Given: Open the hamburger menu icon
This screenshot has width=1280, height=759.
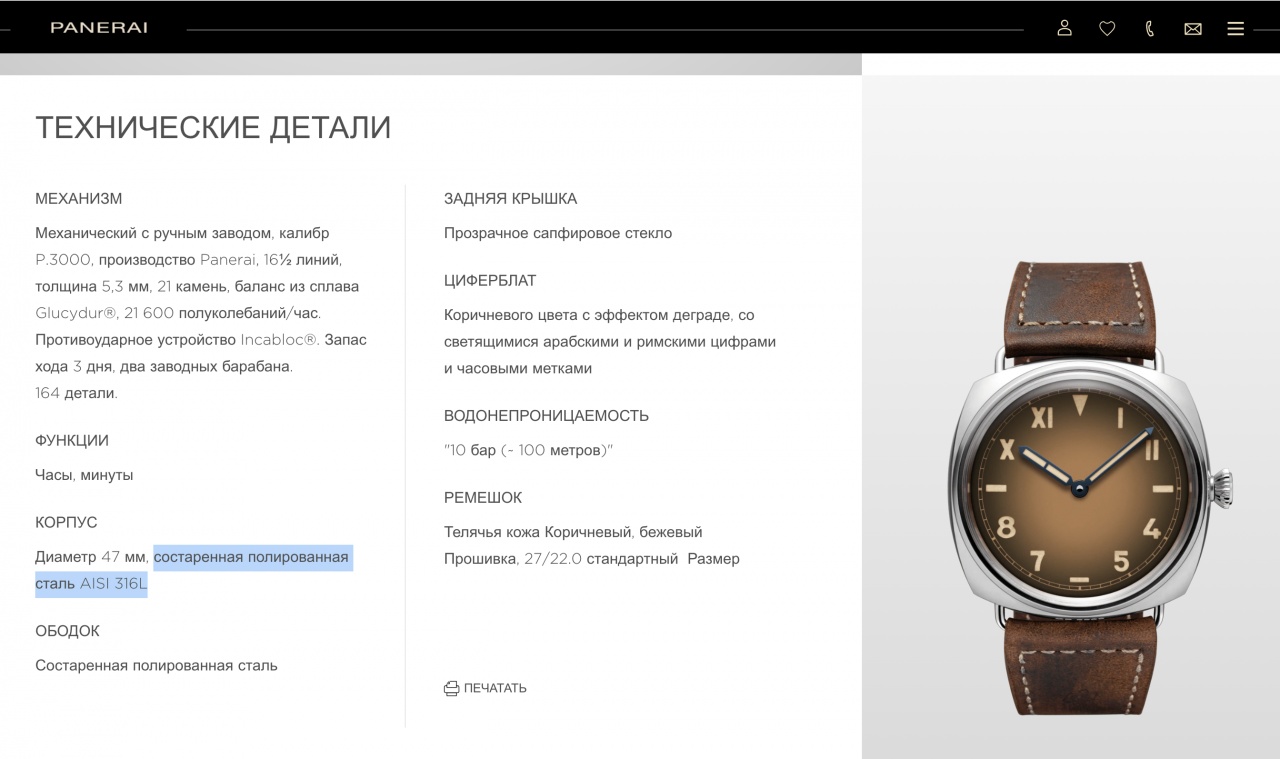Looking at the screenshot, I should pos(1236,29).
